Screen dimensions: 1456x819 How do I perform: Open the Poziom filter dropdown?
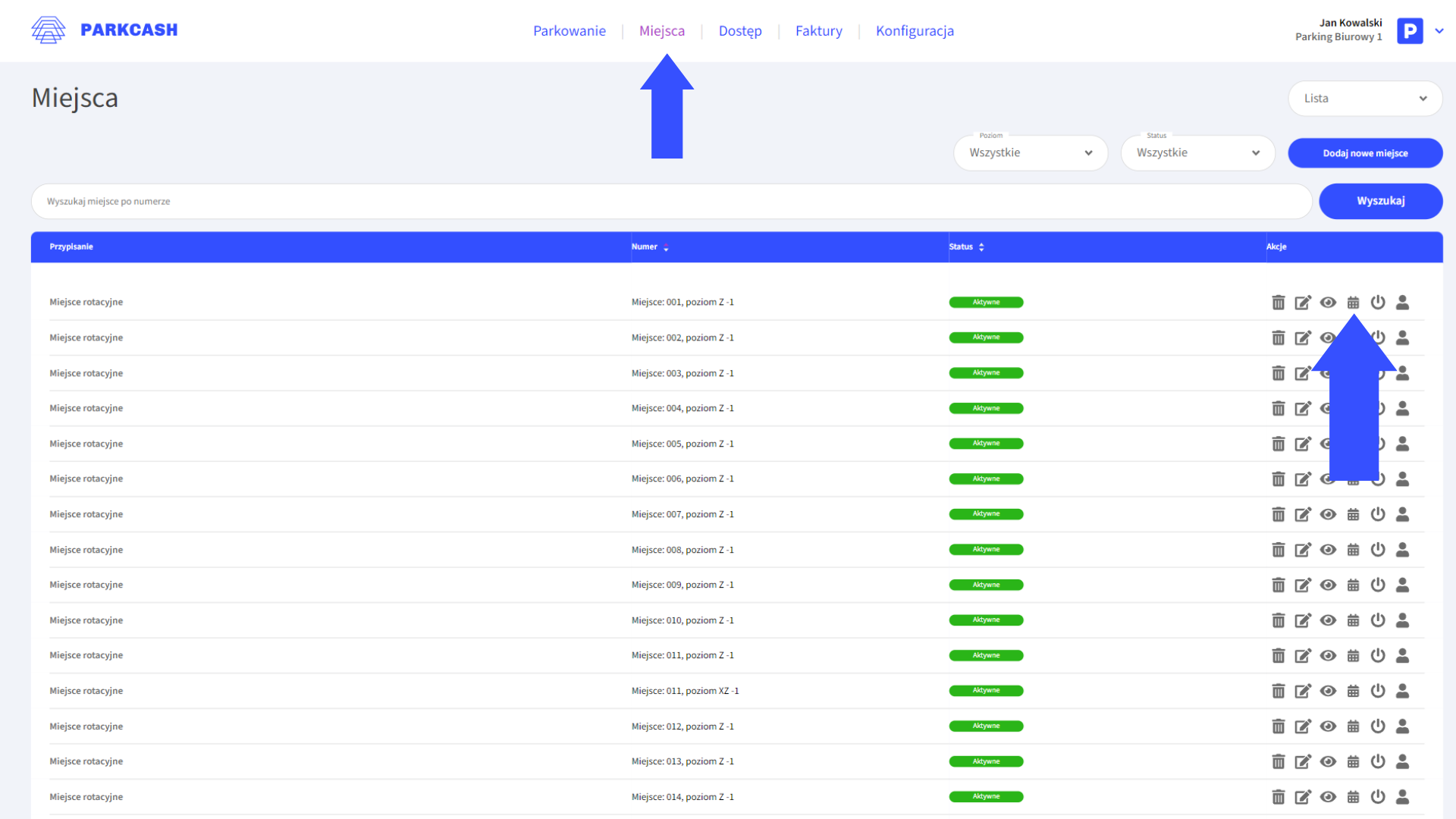coord(1030,153)
